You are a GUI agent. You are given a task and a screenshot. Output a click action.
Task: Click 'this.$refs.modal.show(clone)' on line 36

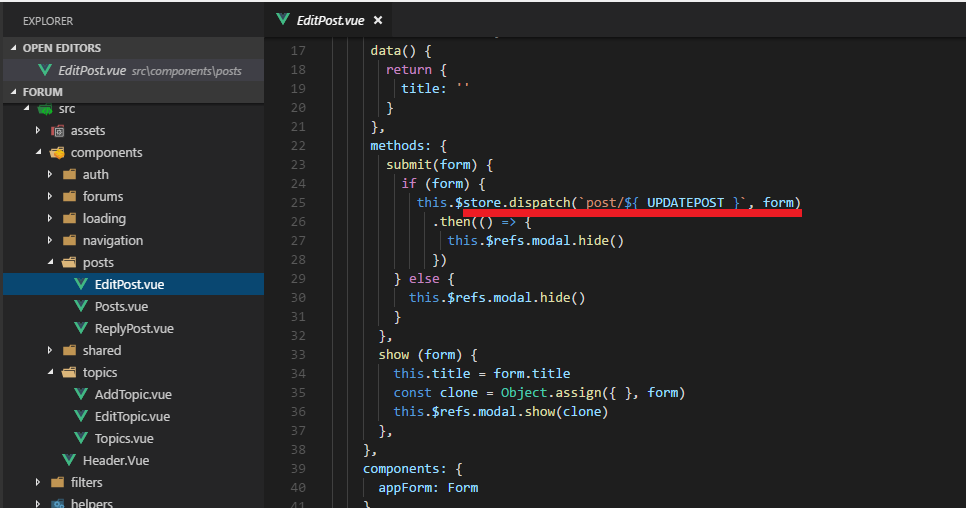[x=501, y=411]
